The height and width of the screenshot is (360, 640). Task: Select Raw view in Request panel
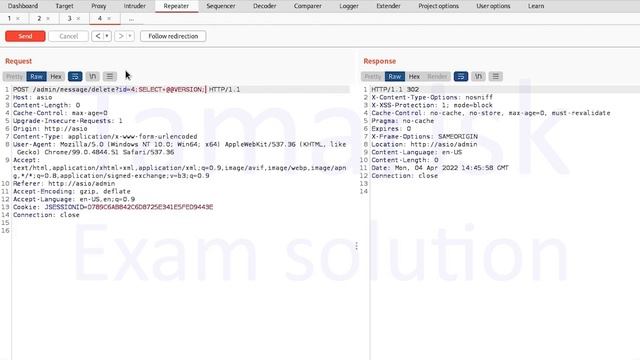tap(36, 76)
